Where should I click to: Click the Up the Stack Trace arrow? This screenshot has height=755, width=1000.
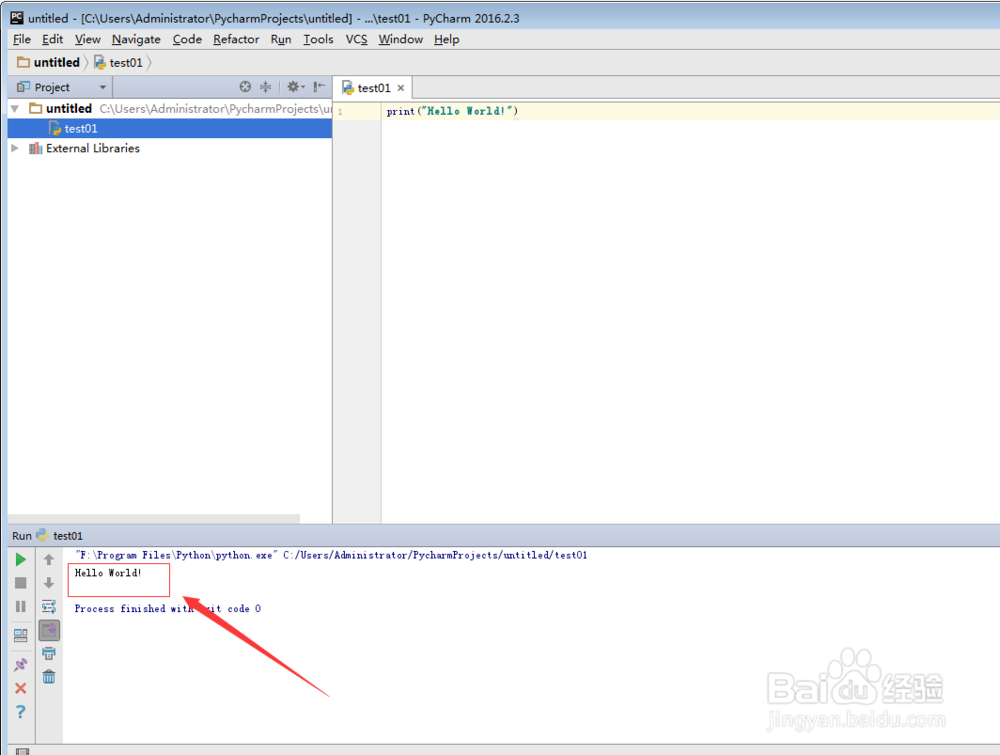click(x=48, y=560)
